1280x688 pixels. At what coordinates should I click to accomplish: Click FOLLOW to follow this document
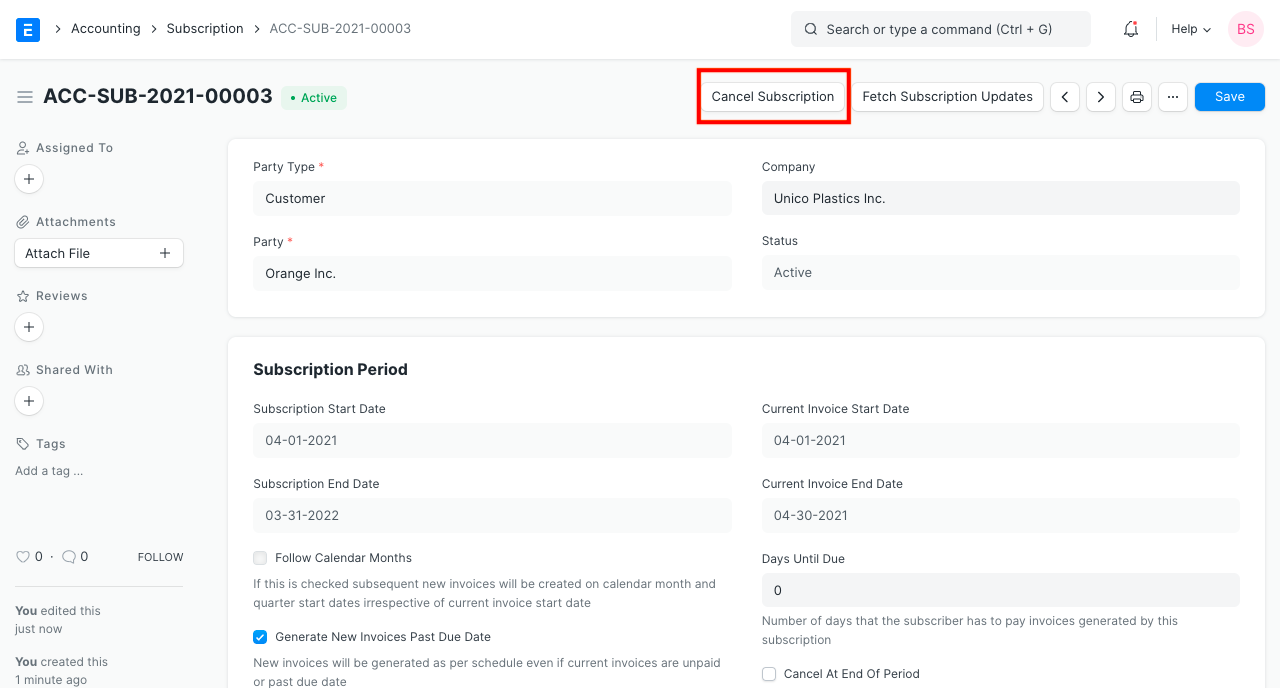(160, 556)
